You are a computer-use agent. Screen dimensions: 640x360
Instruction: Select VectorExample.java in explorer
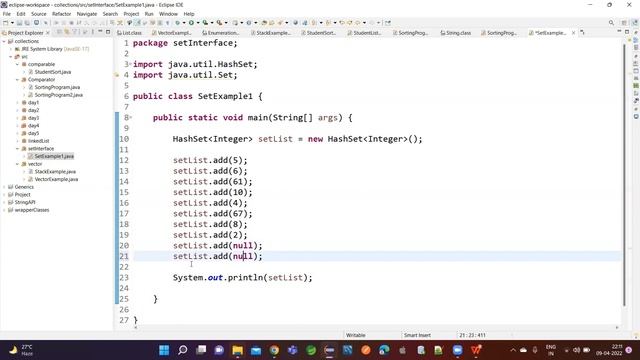pyautogui.click(x=56, y=179)
